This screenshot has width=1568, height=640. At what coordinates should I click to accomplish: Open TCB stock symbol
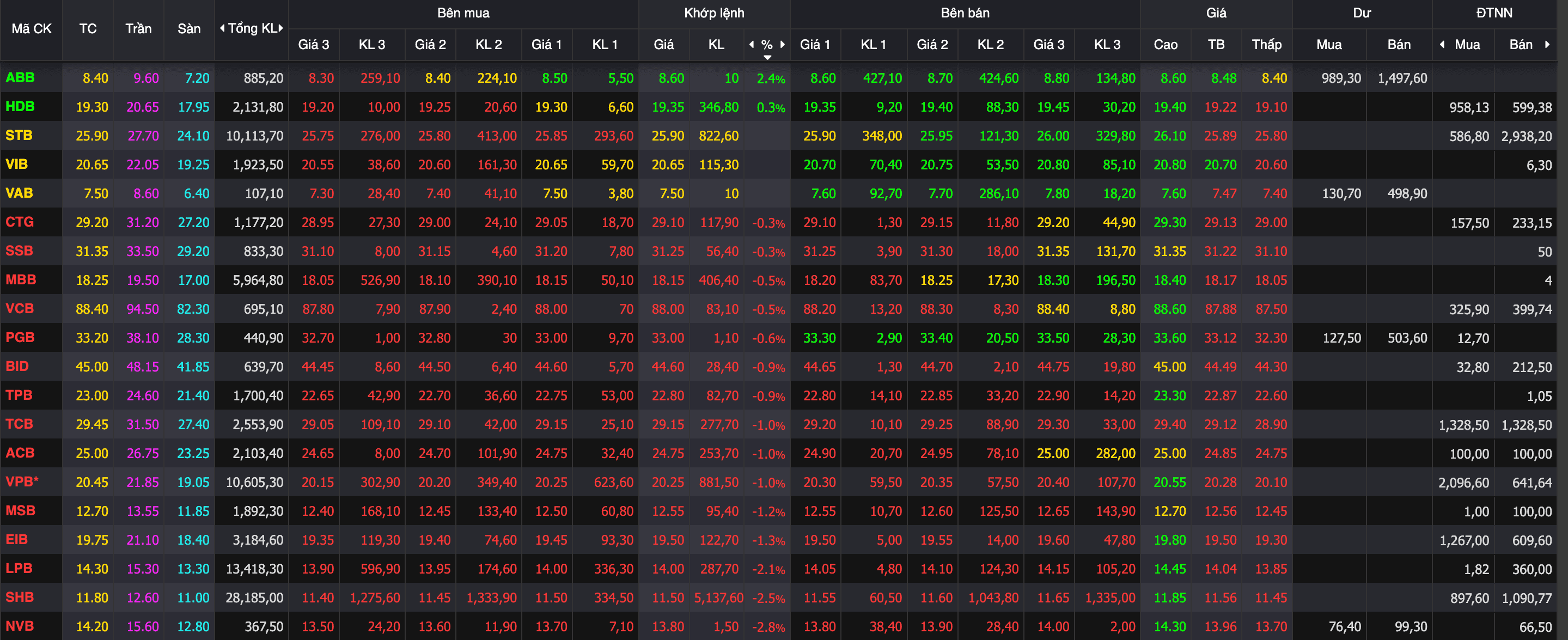[x=19, y=424]
